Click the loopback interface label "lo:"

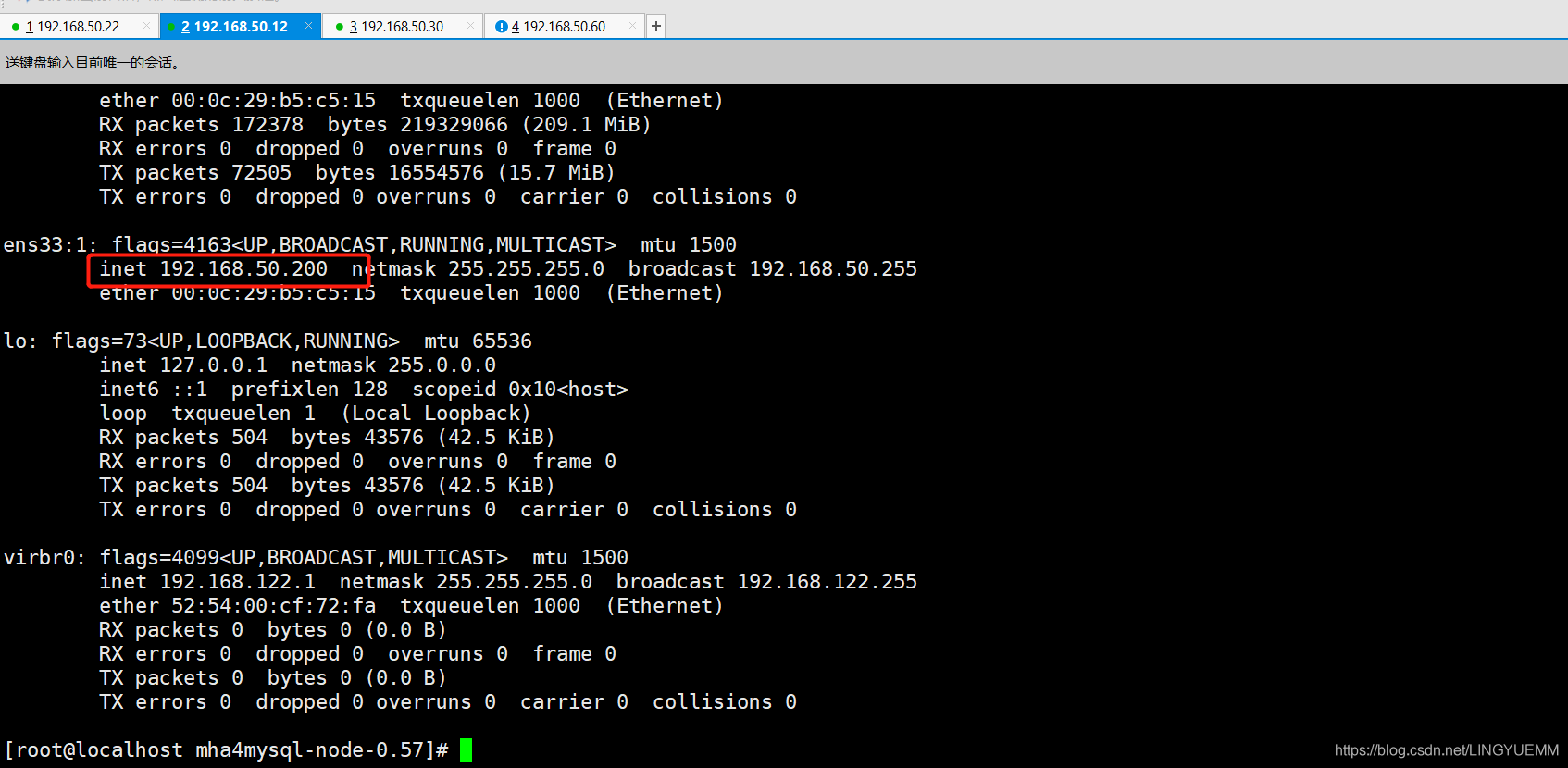click(21, 341)
